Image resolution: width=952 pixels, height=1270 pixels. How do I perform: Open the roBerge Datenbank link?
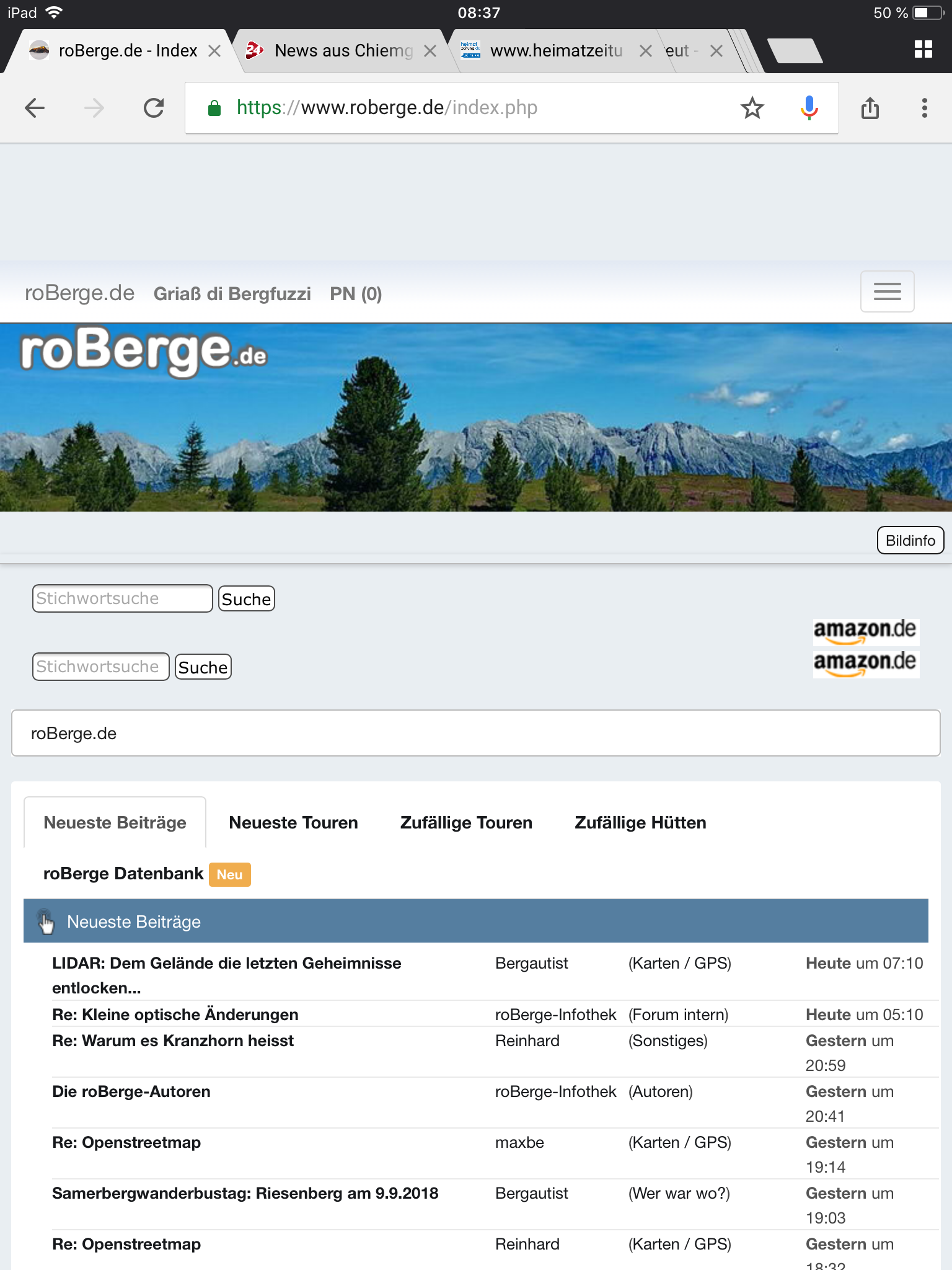(x=123, y=874)
